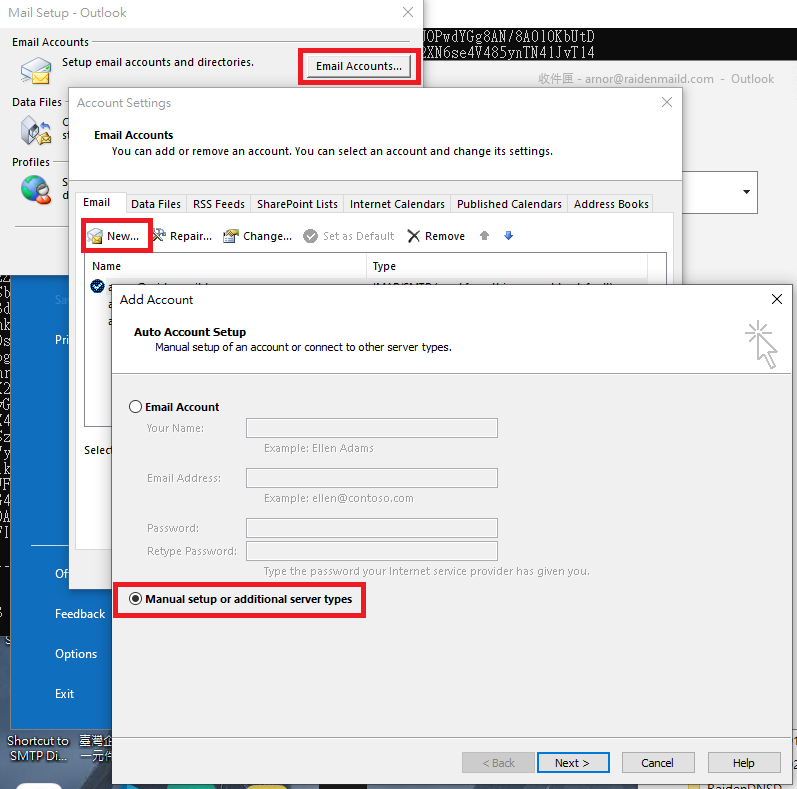The image size is (797, 789).
Task: Close the Mail Setup window
Action: pyautogui.click(x=408, y=12)
